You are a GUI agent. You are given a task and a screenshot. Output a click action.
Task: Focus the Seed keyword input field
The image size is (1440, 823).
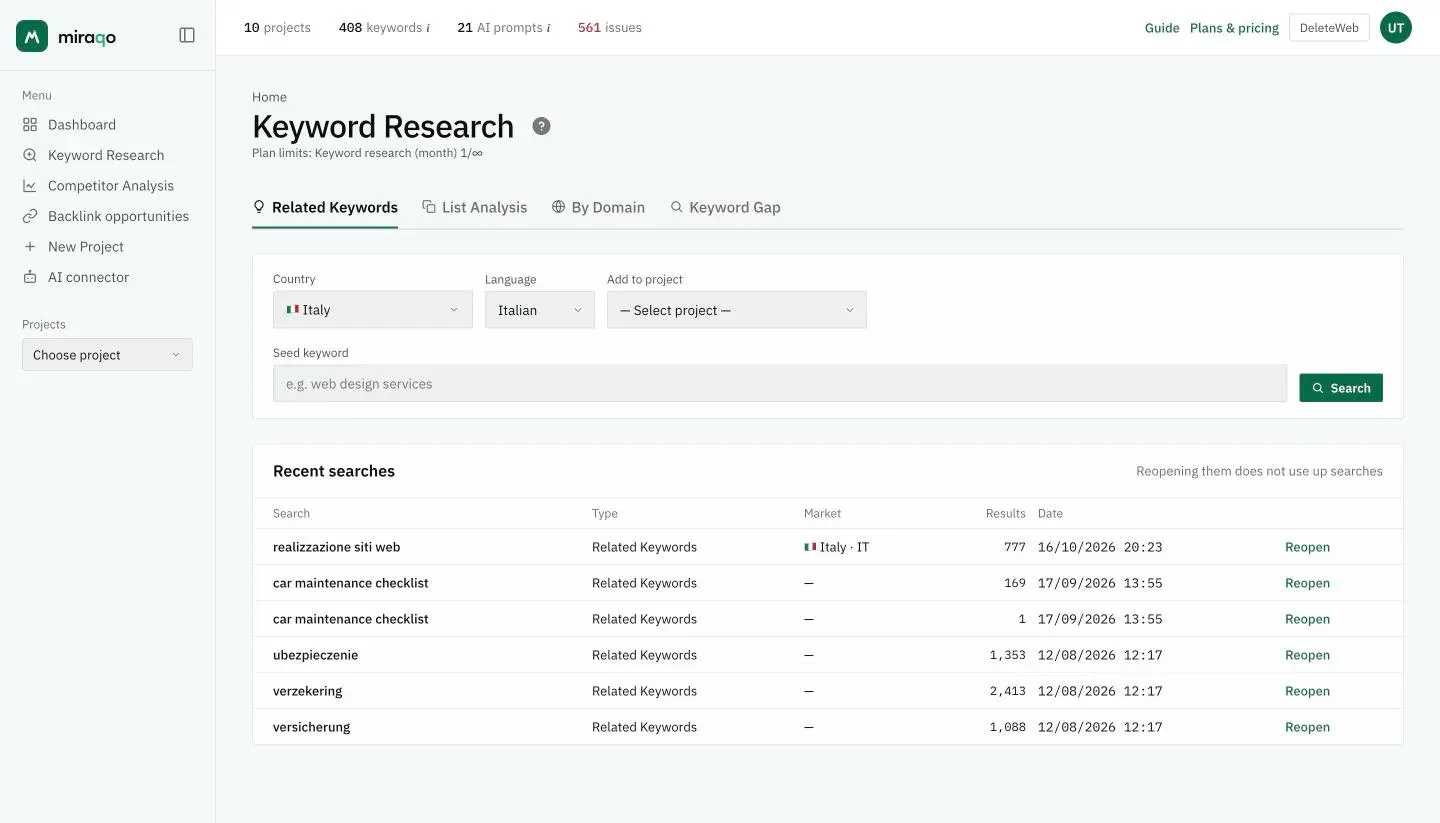[780, 384]
